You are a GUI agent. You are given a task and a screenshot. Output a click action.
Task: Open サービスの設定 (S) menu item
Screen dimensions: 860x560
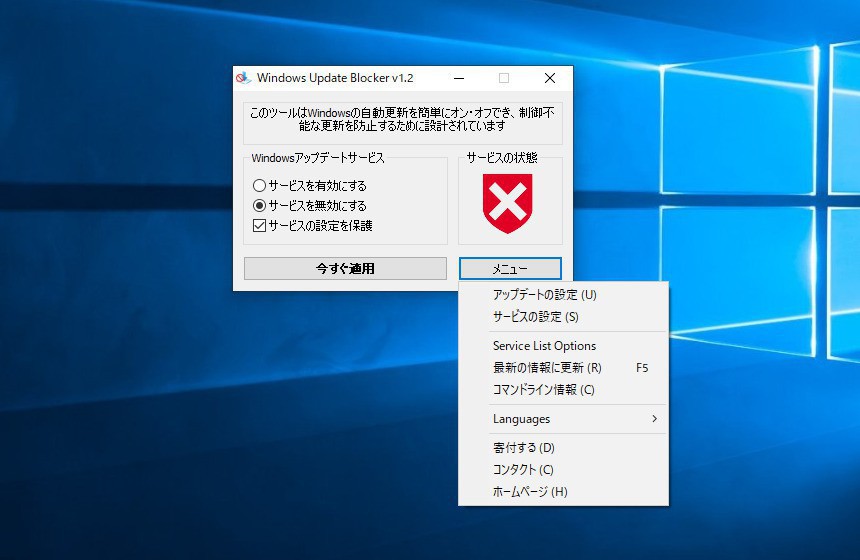[x=563, y=316]
